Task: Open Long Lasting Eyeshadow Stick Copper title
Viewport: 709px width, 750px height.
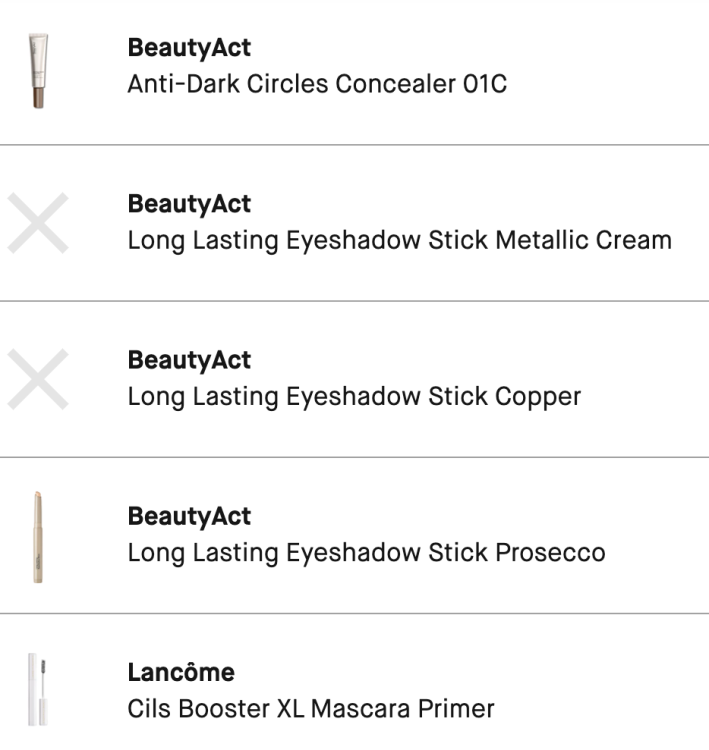Action: click(x=354, y=396)
